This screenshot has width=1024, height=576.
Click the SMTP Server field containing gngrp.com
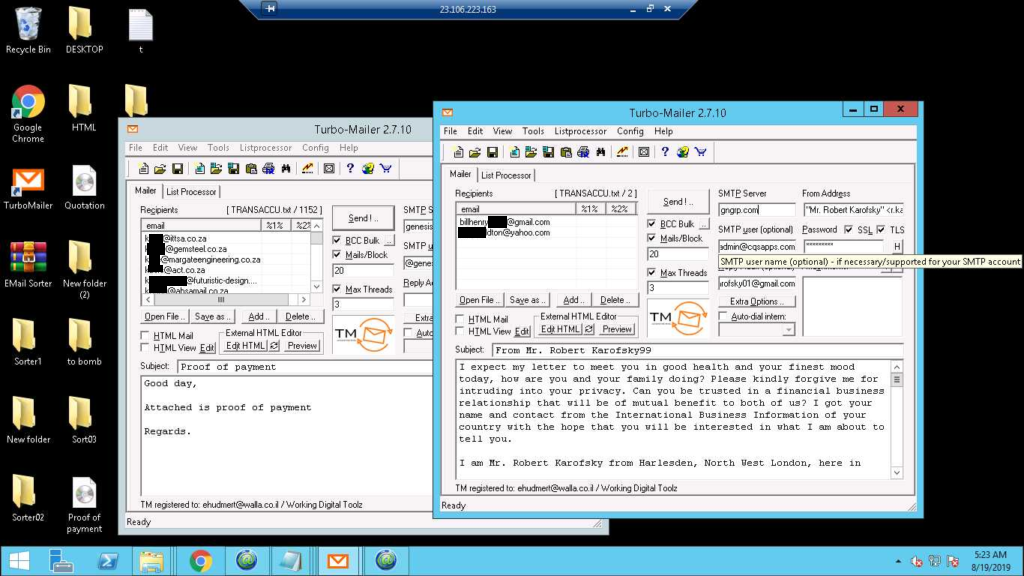tap(757, 210)
